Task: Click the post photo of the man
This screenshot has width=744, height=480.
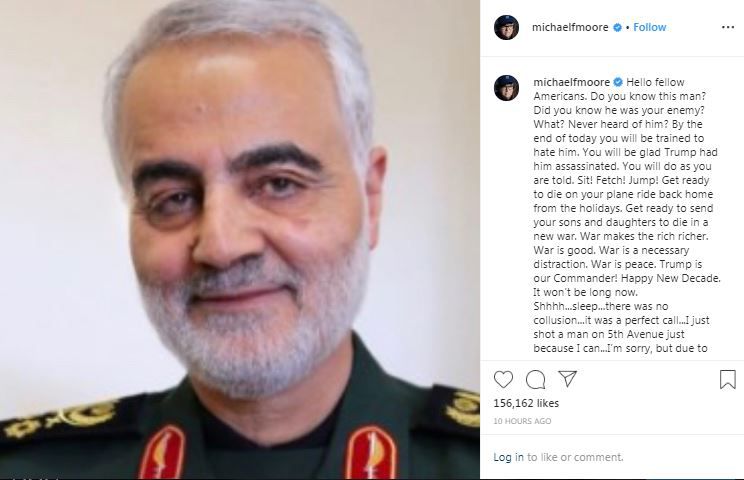Action: 240,240
